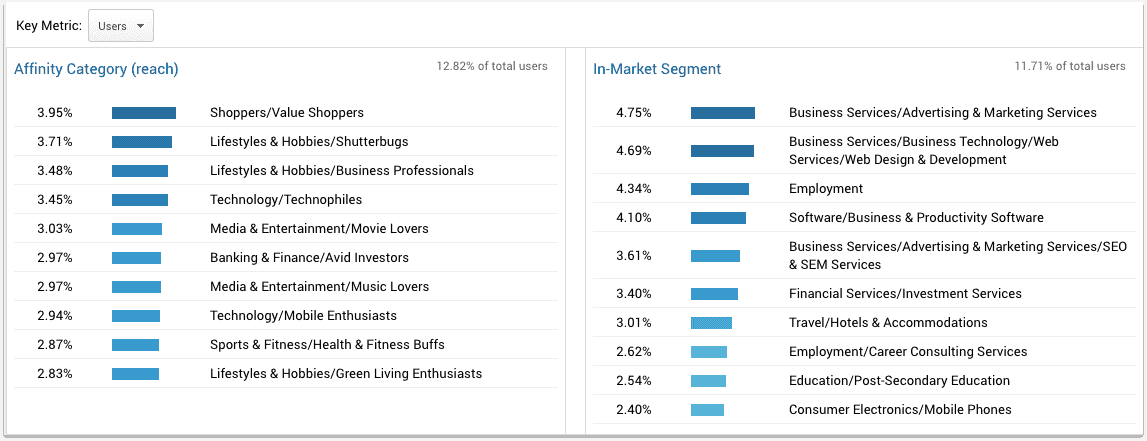Viewport: 1147px width, 441px height.
Task: Select Software/Business & Productivity Software label
Action: pyautogui.click(x=916, y=218)
